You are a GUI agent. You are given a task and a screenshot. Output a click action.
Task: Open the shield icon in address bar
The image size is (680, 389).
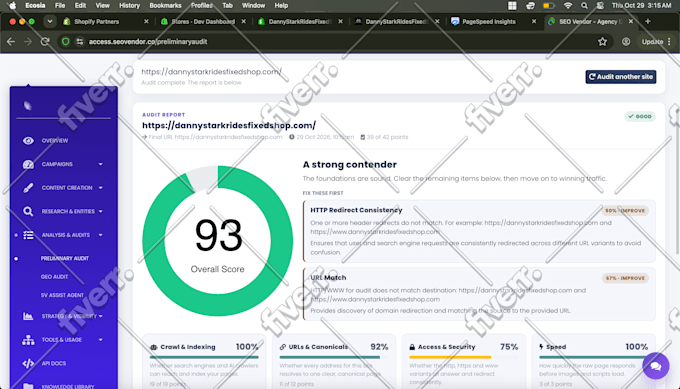point(65,42)
